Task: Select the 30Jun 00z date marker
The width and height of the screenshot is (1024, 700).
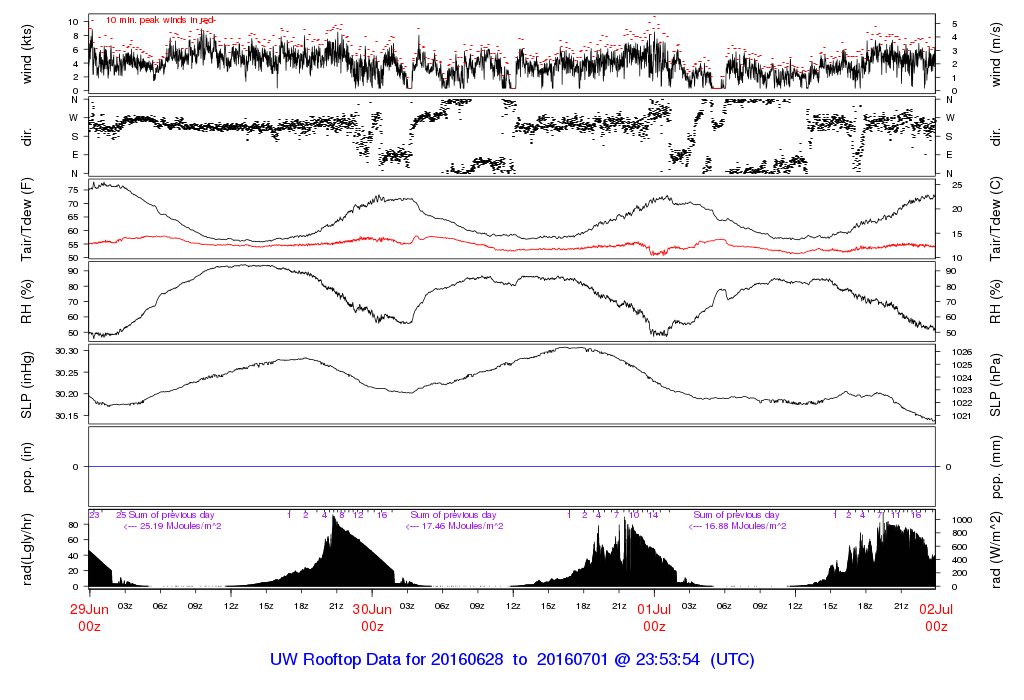Action: (372, 617)
